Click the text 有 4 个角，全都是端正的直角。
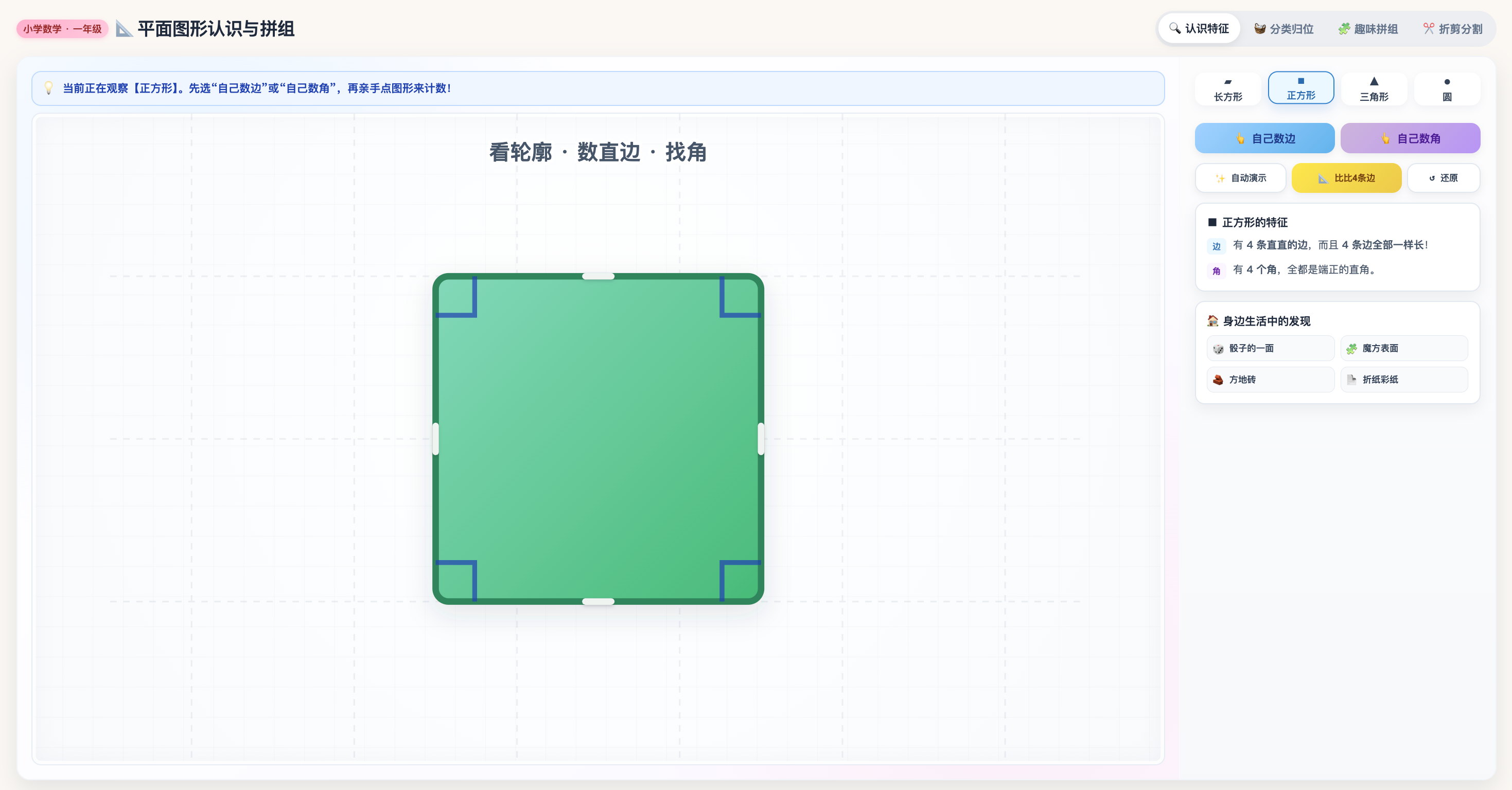This screenshot has height=790, width=1512. (x=1305, y=270)
